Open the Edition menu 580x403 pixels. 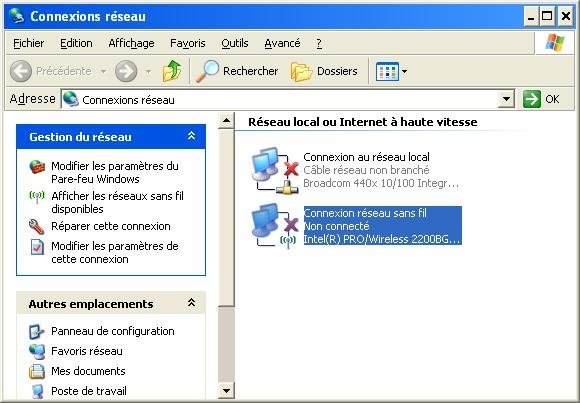tap(76, 43)
